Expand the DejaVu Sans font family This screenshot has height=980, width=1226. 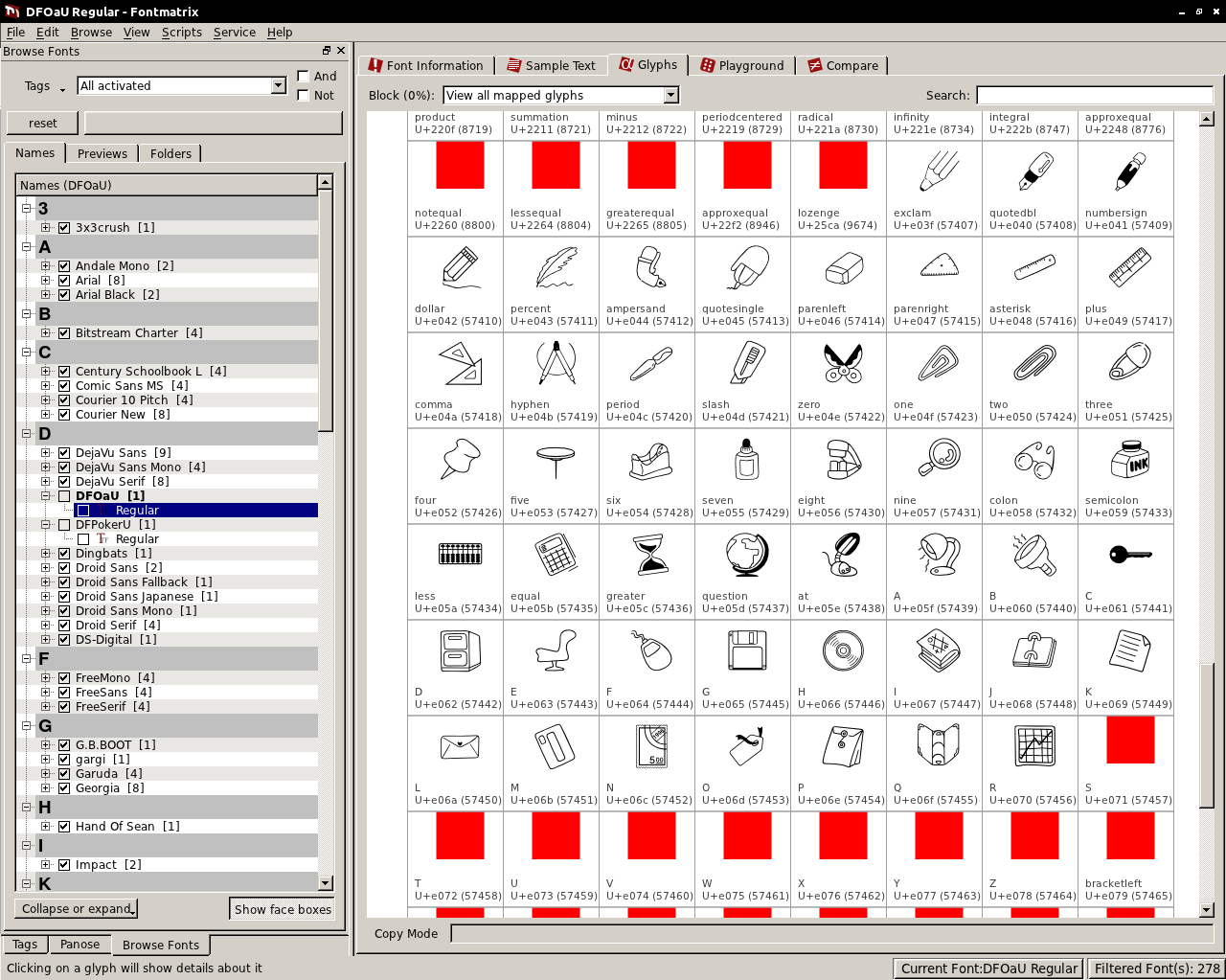(x=45, y=453)
